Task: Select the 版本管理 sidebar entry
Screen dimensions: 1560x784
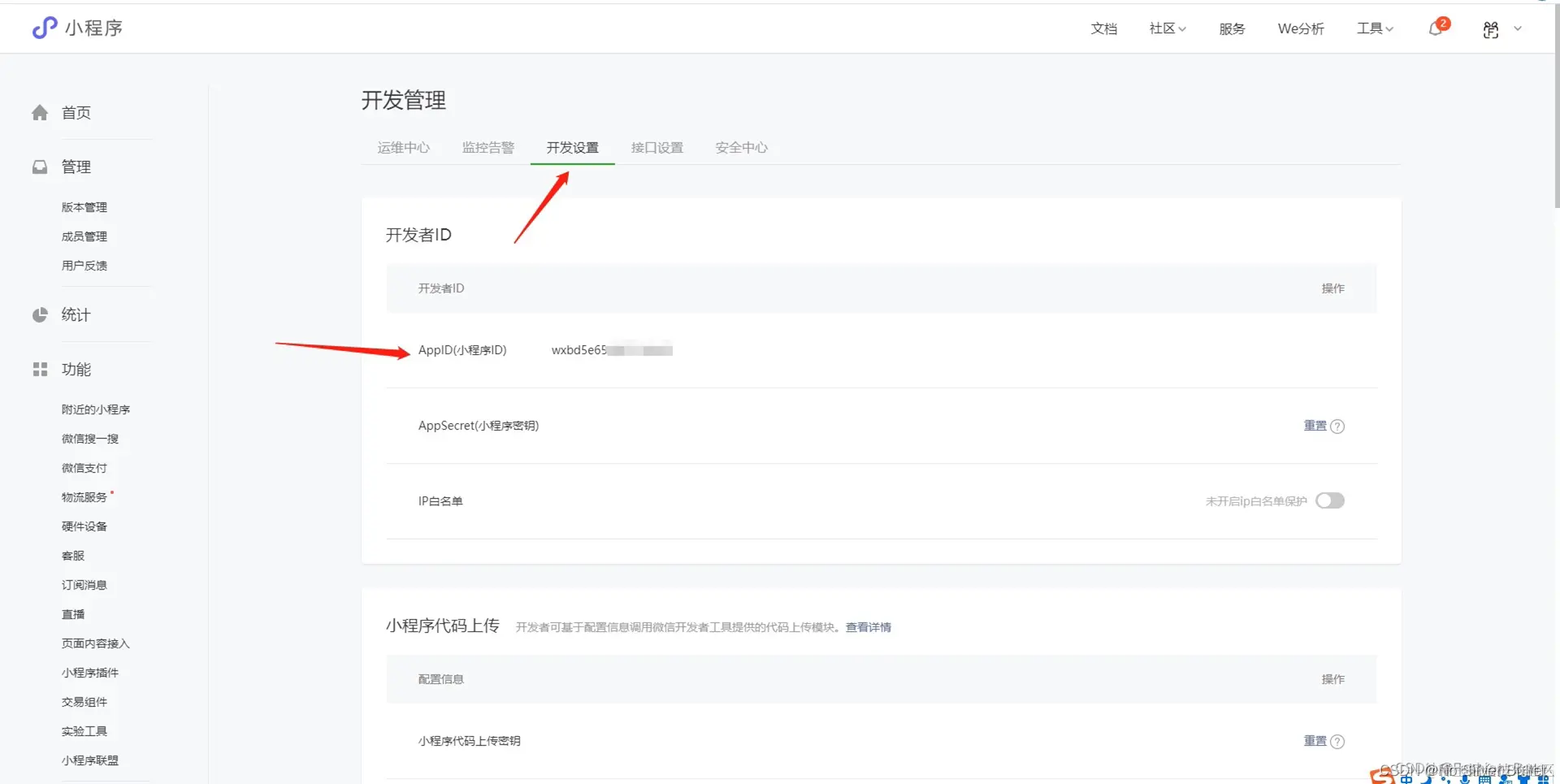Action: click(84, 206)
